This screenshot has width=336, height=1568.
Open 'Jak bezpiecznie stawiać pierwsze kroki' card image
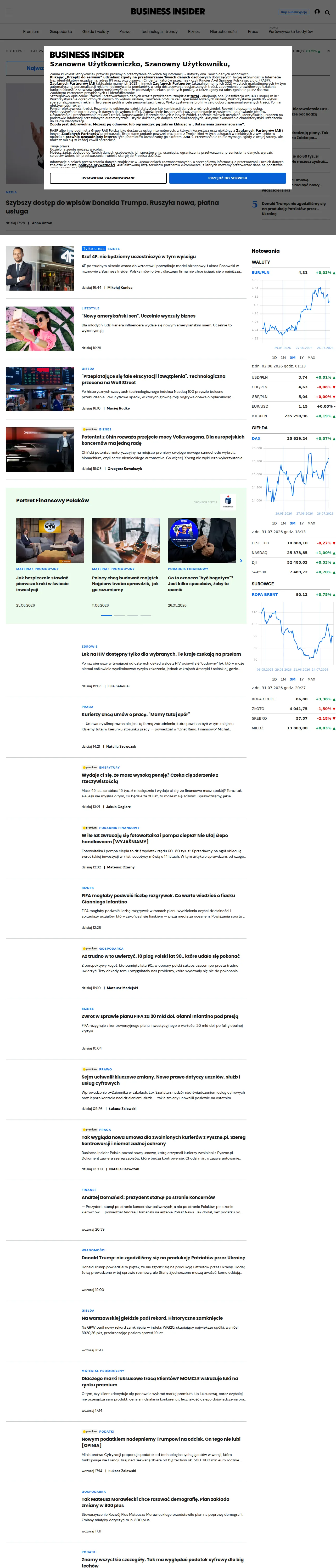(50, 540)
